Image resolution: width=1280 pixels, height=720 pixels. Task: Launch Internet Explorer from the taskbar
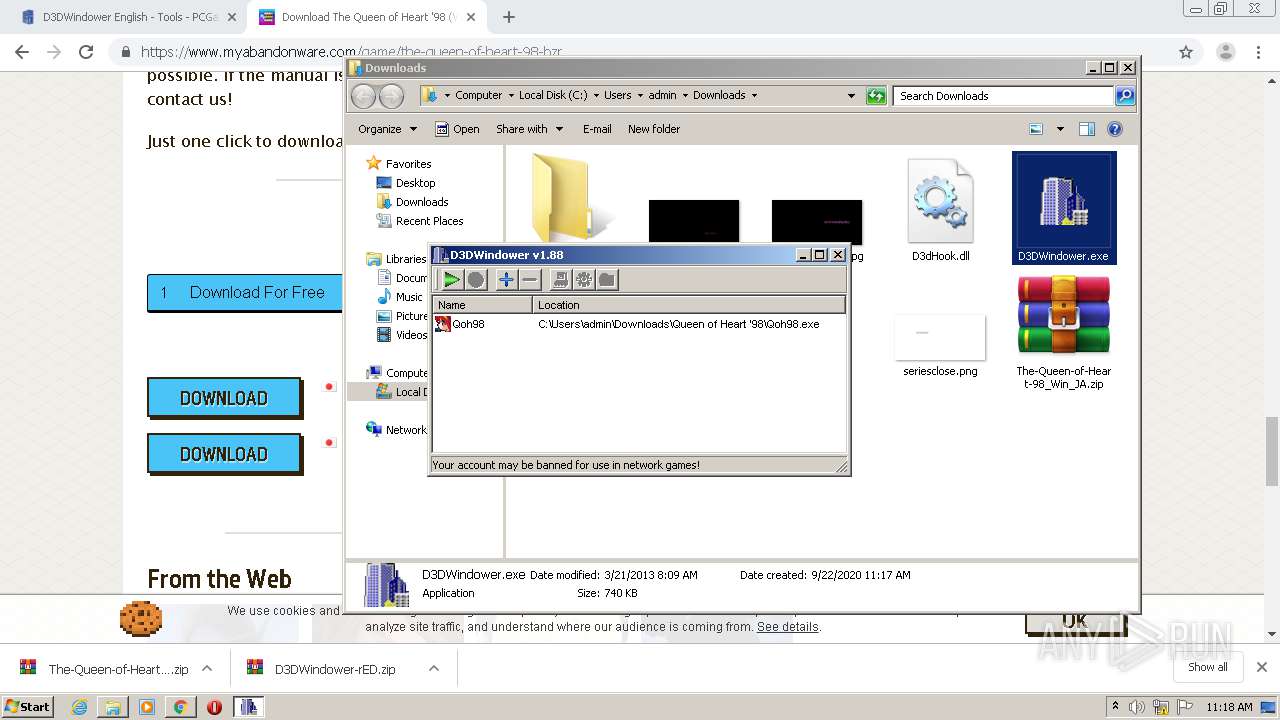pyautogui.click(x=80, y=707)
